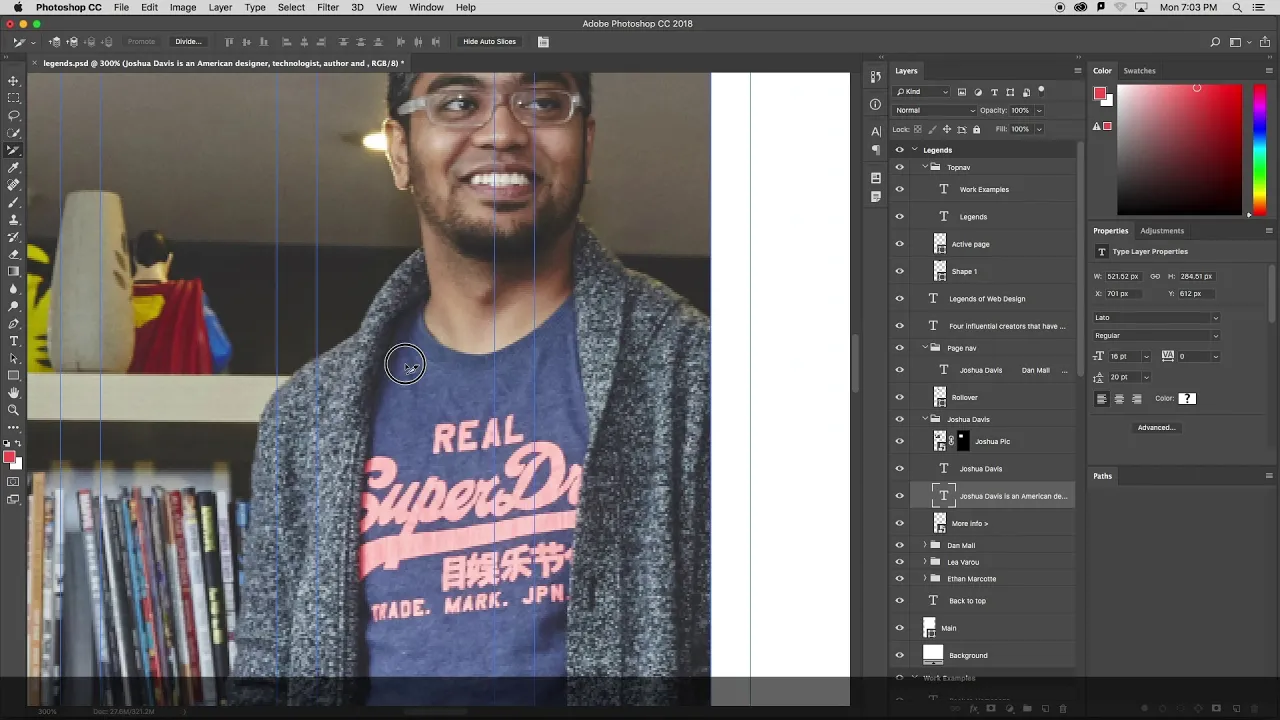This screenshot has width=1280, height=720.
Task: Select the Clone Stamp tool
Action: point(13,220)
